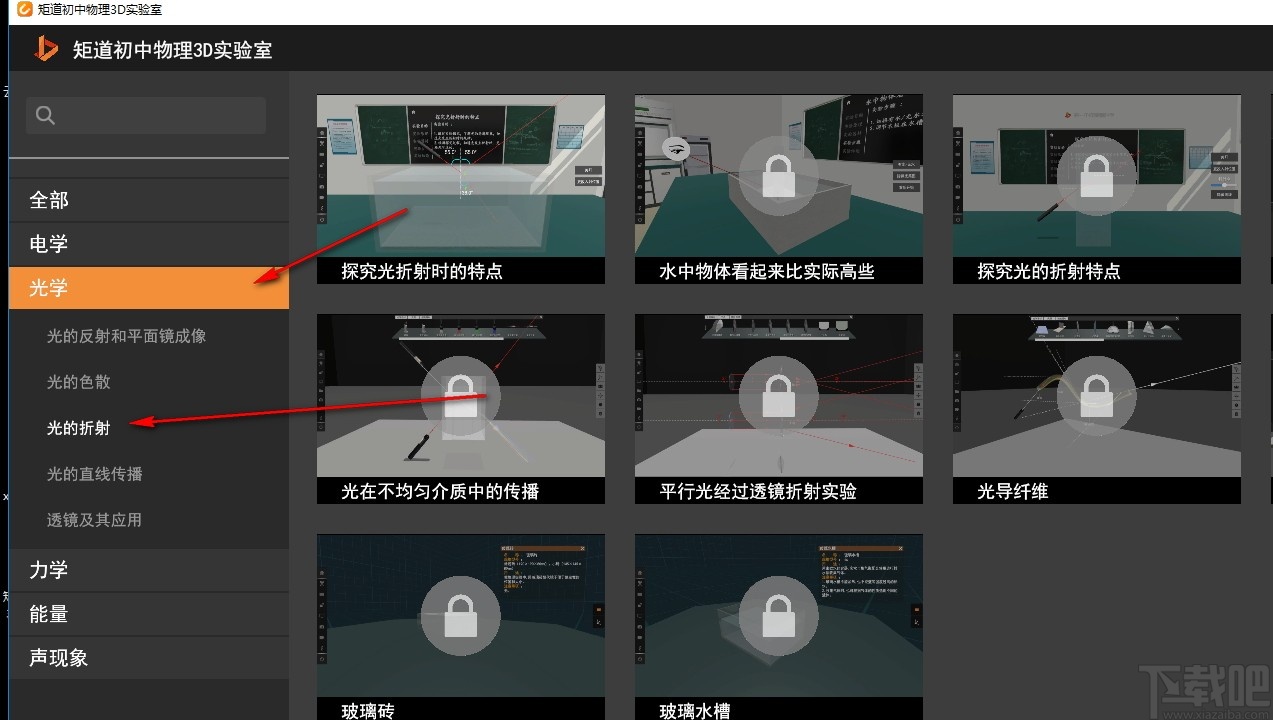Viewport: 1273px width, 720px height.
Task: Click the logo icon beside 矩道初中物理3D实验室 header
Action: click(x=44, y=47)
